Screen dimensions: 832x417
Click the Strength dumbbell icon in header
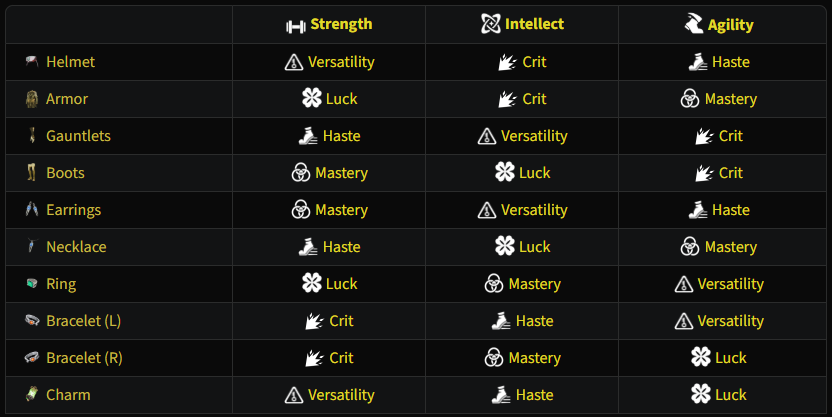point(295,25)
